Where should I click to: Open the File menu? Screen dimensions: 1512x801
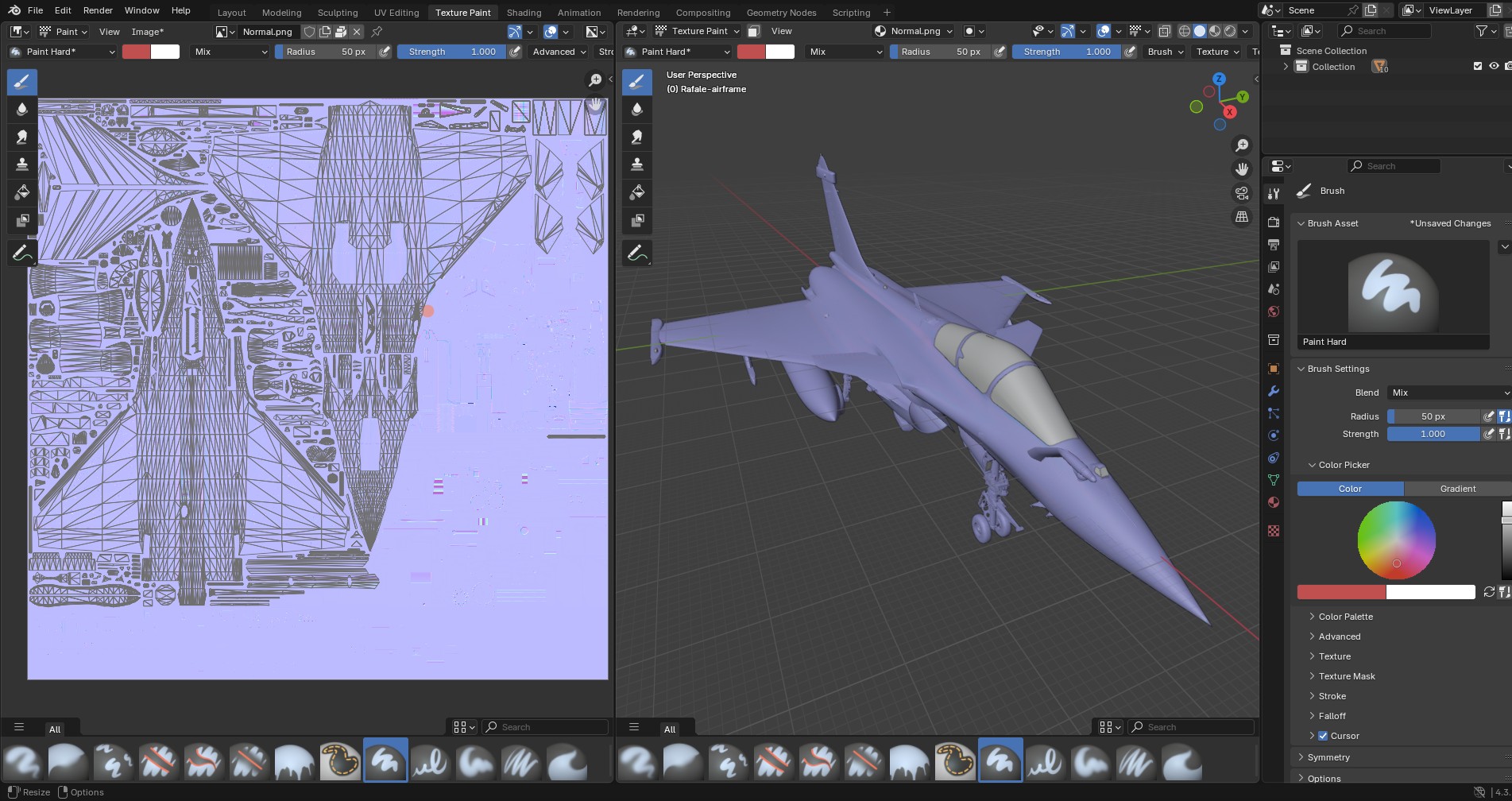coord(35,10)
